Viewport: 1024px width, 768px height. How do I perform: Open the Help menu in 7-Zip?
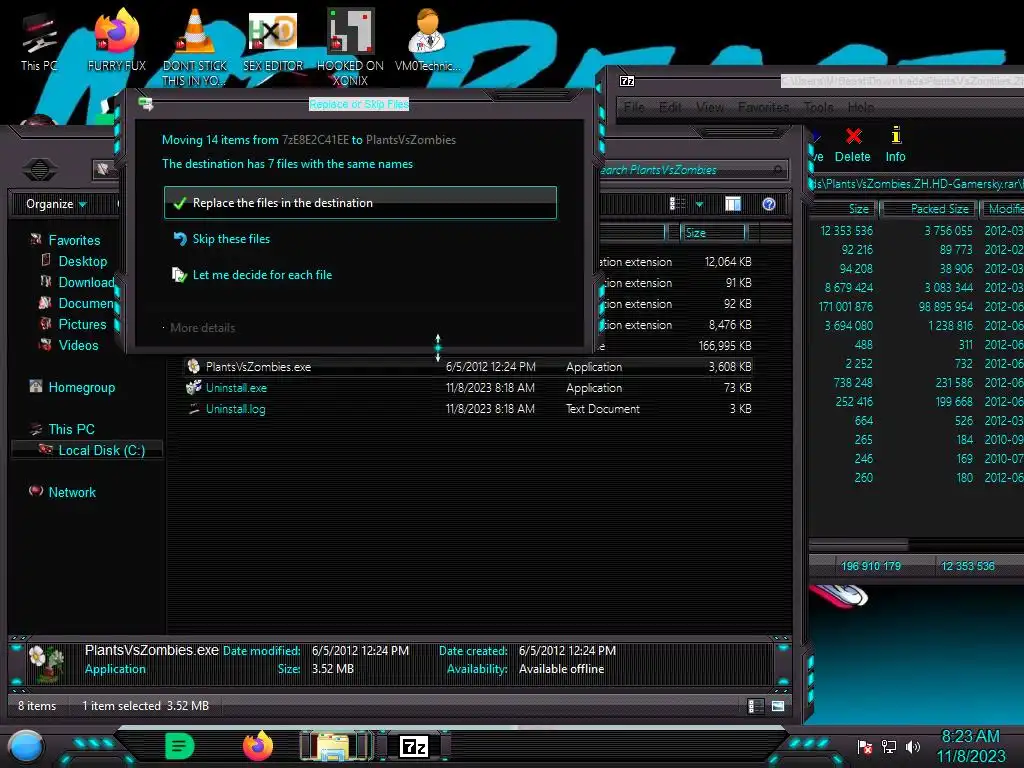[861, 107]
